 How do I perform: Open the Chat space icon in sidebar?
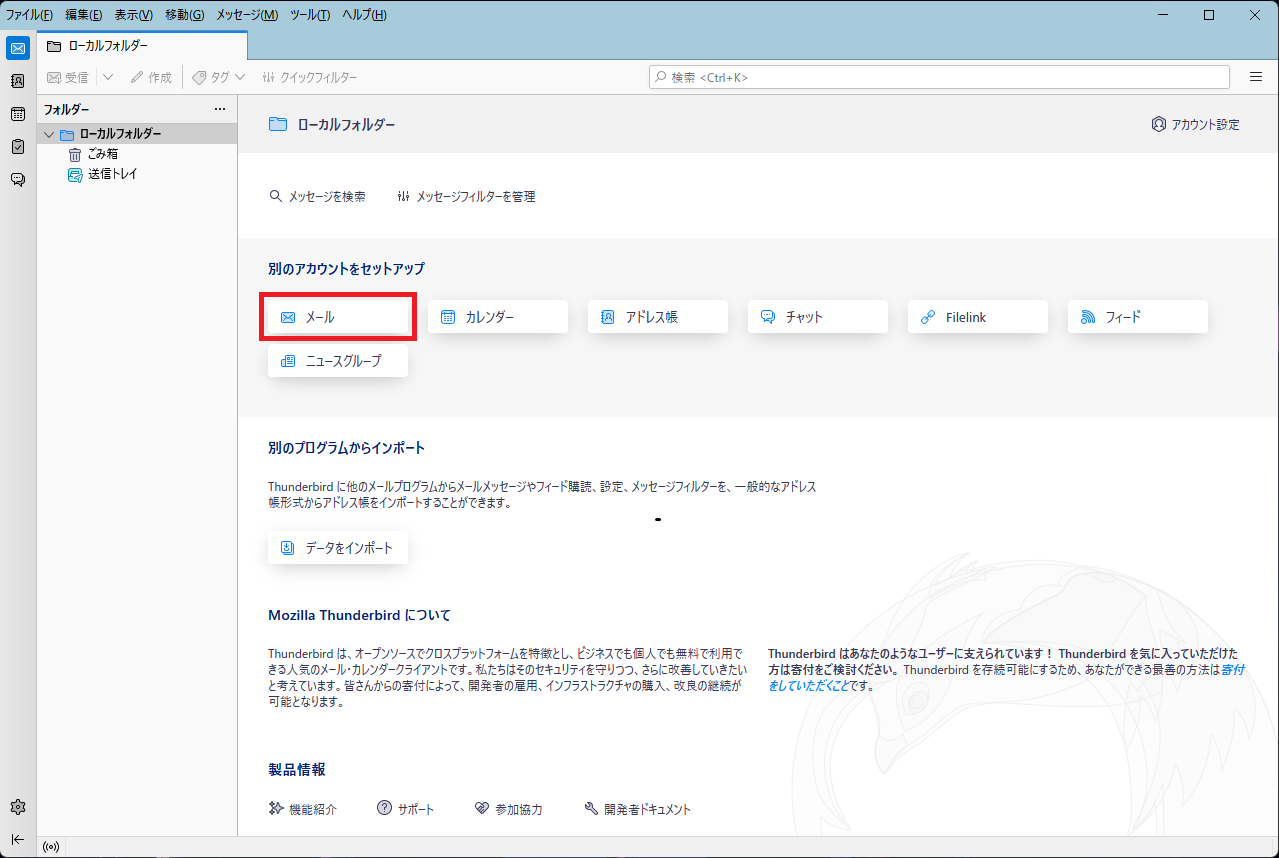(x=17, y=180)
